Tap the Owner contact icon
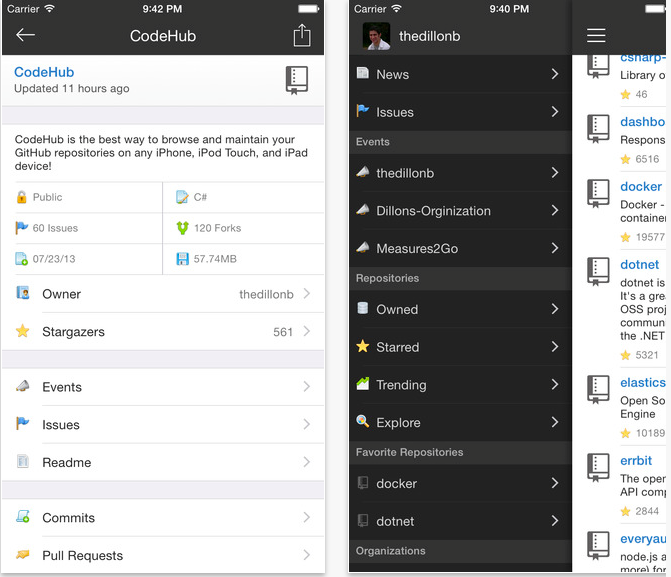The image size is (671, 577). click(23, 293)
